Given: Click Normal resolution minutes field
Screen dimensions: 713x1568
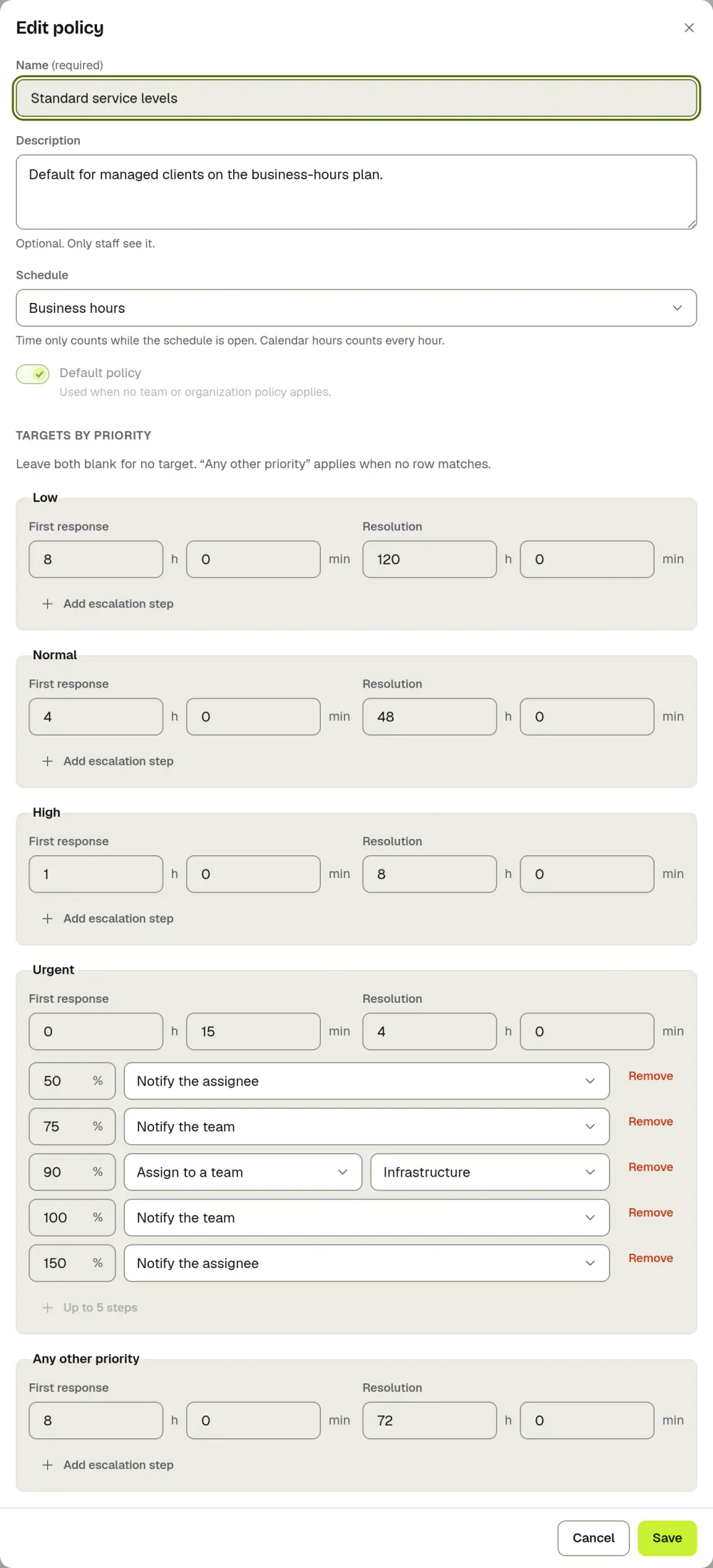Looking at the screenshot, I should [587, 717].
